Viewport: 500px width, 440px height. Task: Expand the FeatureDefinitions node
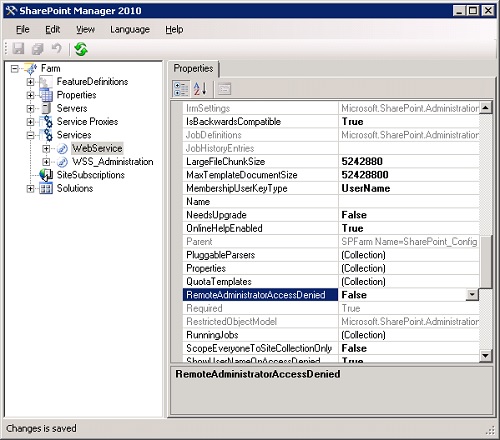pyautogui.click(x=30, y=82)
